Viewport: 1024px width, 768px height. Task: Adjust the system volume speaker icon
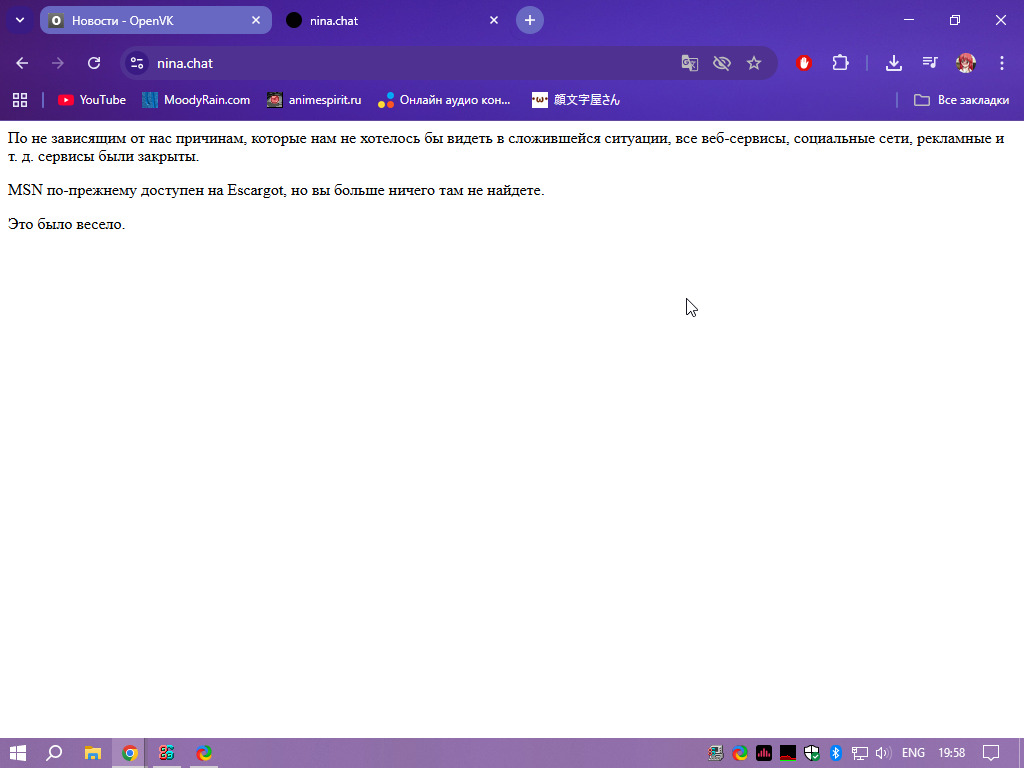(x=883, y=753)
